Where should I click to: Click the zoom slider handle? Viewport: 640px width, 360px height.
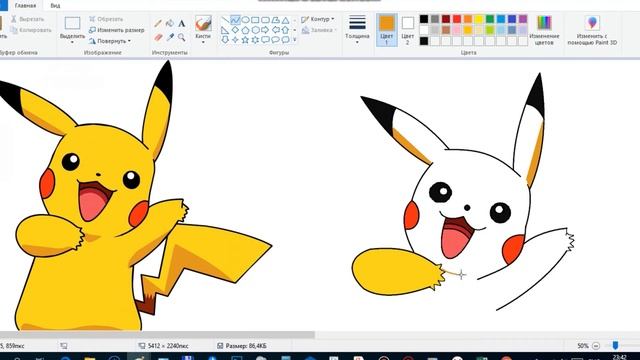pyautogui.click(x=615, y=346)
